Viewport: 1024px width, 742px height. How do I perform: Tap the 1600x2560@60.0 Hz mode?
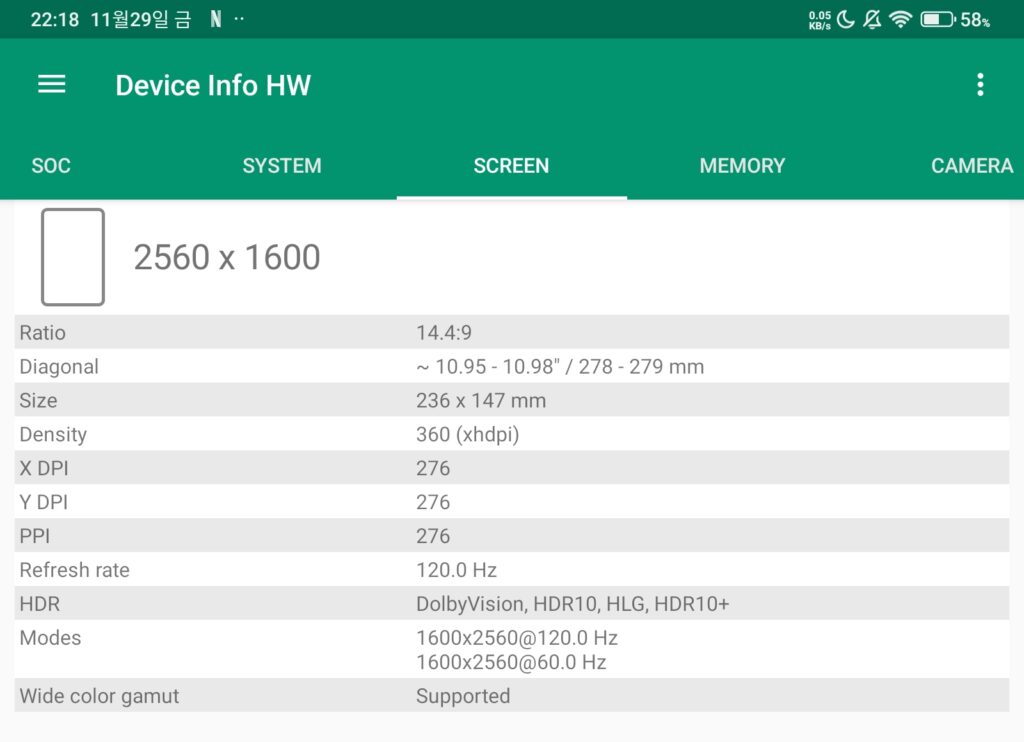point(511,662)
